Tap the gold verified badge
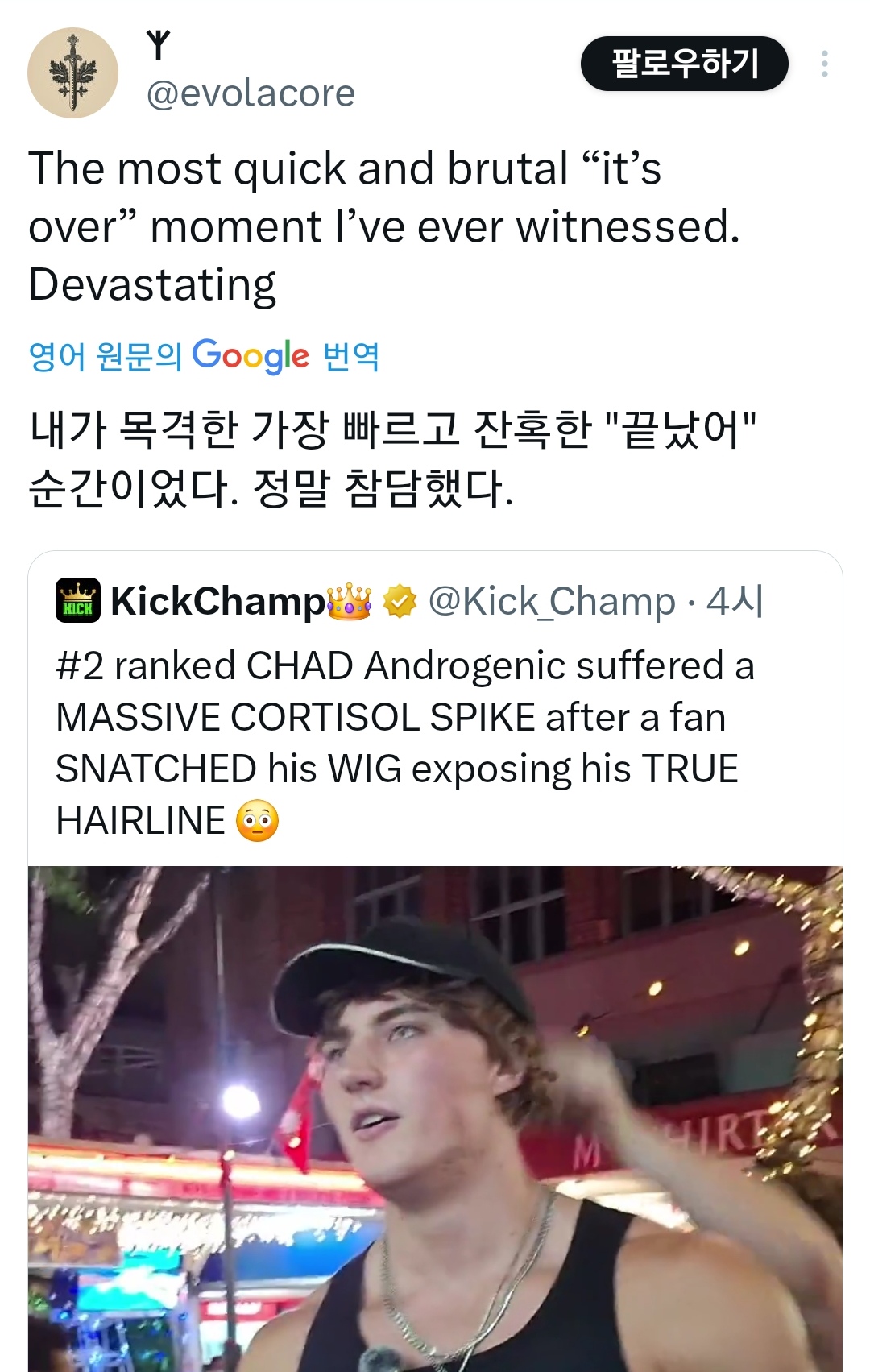Screen dimensions: 870x1372 tap(400, 601)
